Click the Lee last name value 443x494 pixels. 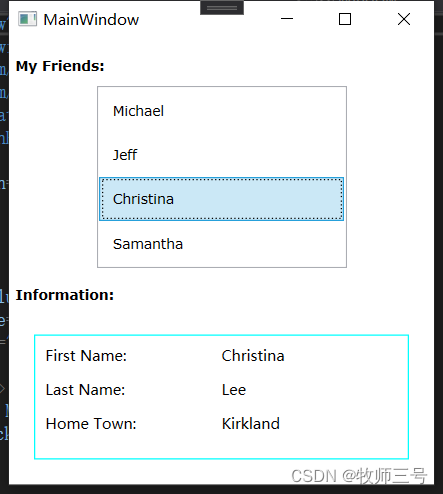(234, 390)
